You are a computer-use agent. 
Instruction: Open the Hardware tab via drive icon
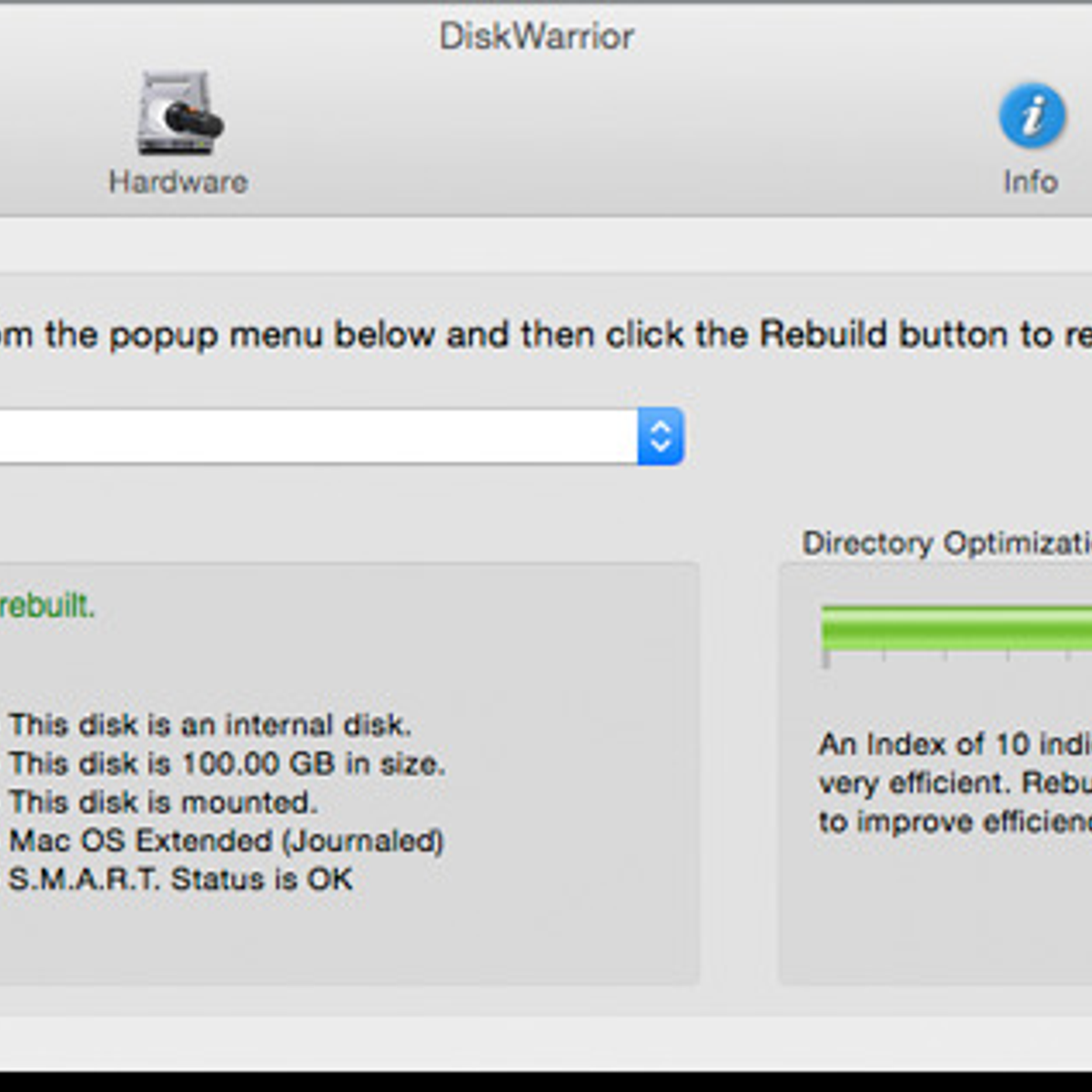[x=180, y=115]
